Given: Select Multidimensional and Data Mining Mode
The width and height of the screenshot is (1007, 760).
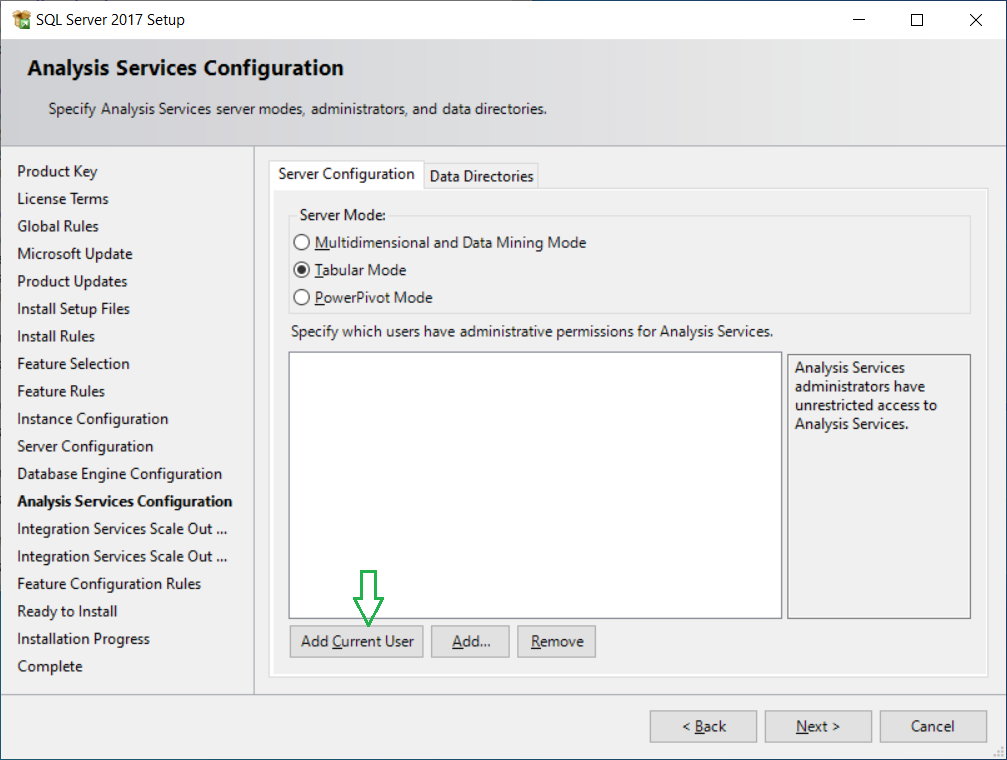Looking at the screenshot, I should 302,243.
